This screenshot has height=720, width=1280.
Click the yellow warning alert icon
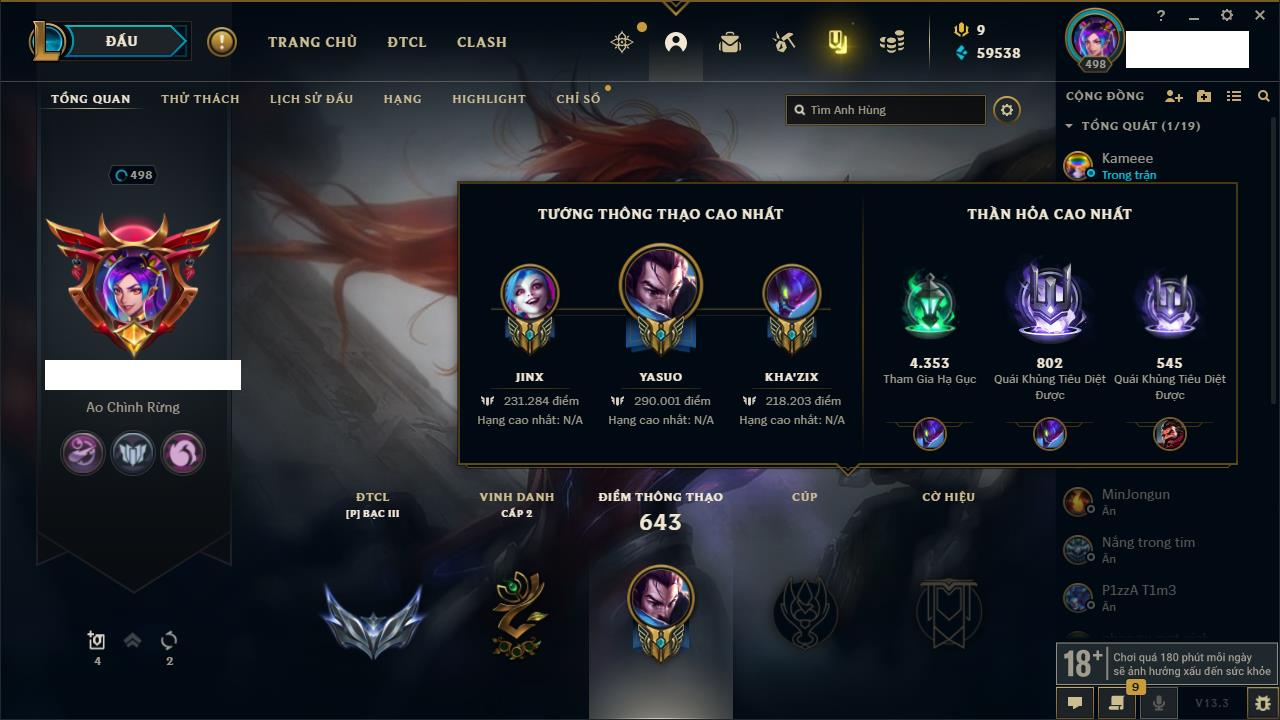[x=222, y=42]
